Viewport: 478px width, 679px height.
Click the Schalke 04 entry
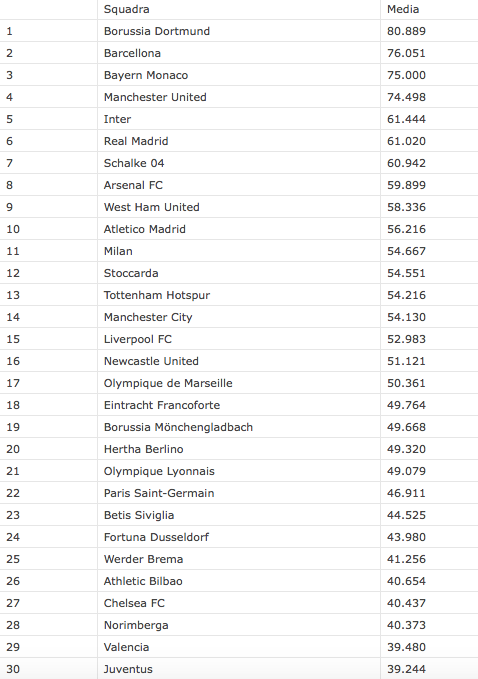[x=134, y=163]
